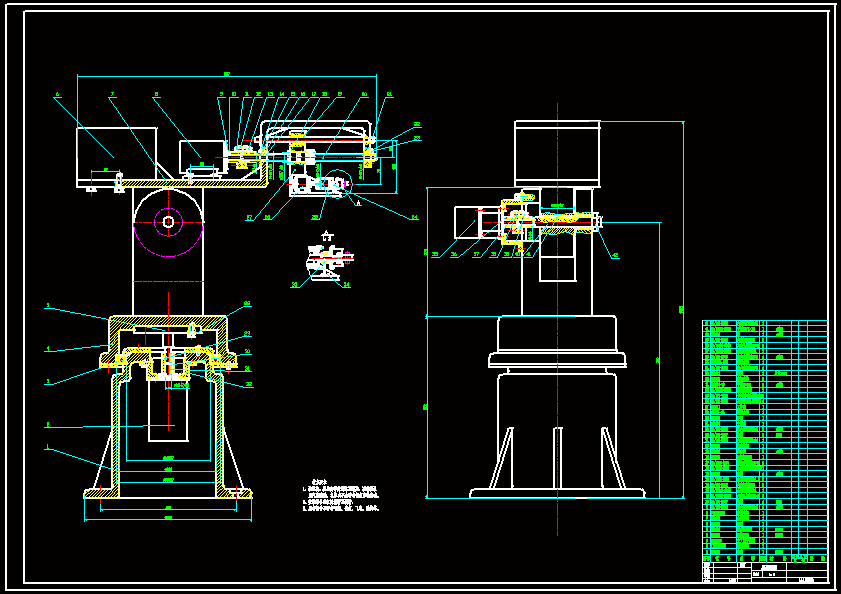Click overall height dimension right of side view

point(683,310)
